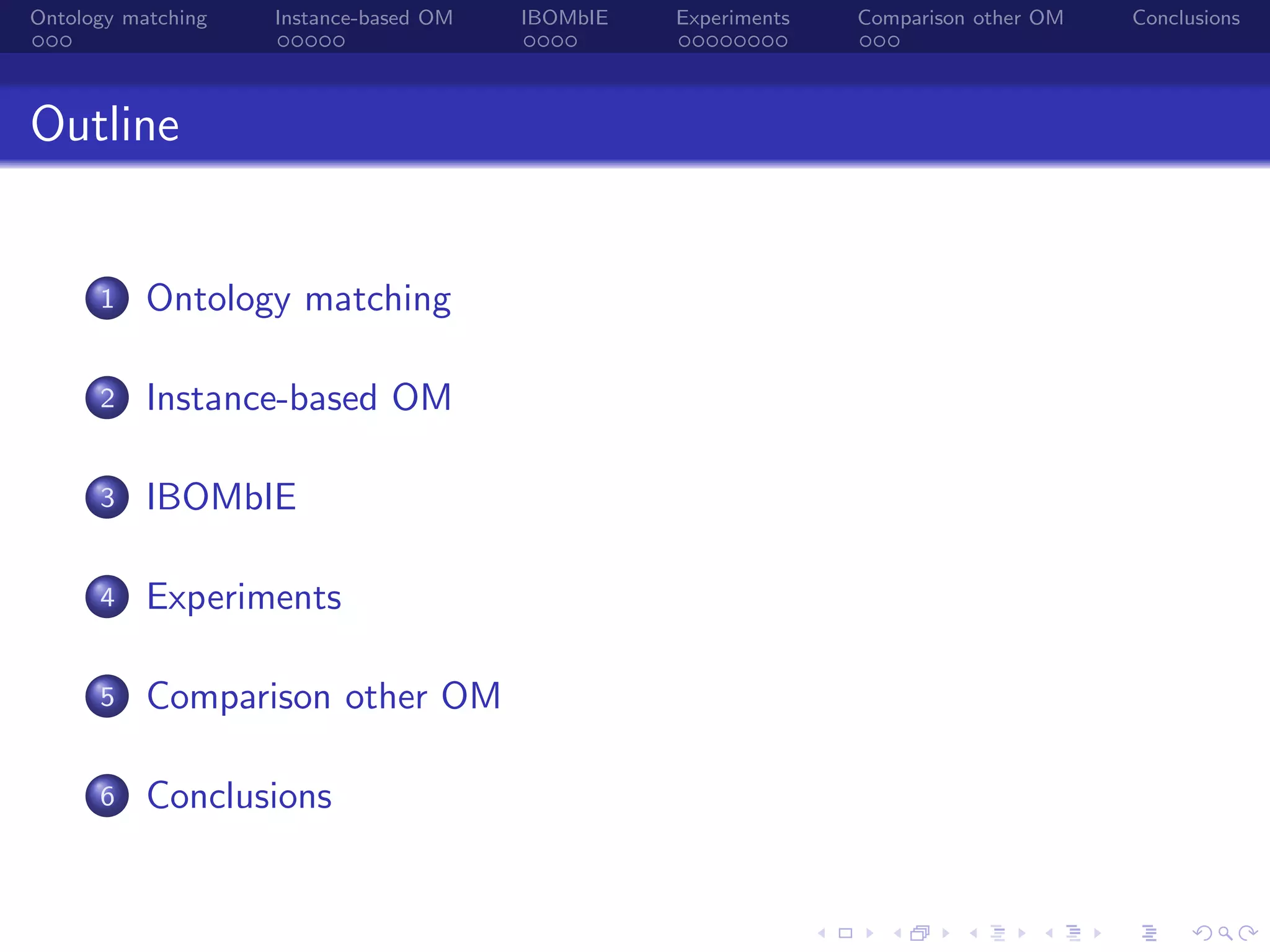Click first slide dot under IBOMbIE
Screen dimensions: 1270x952
click(x=529, y=42)
